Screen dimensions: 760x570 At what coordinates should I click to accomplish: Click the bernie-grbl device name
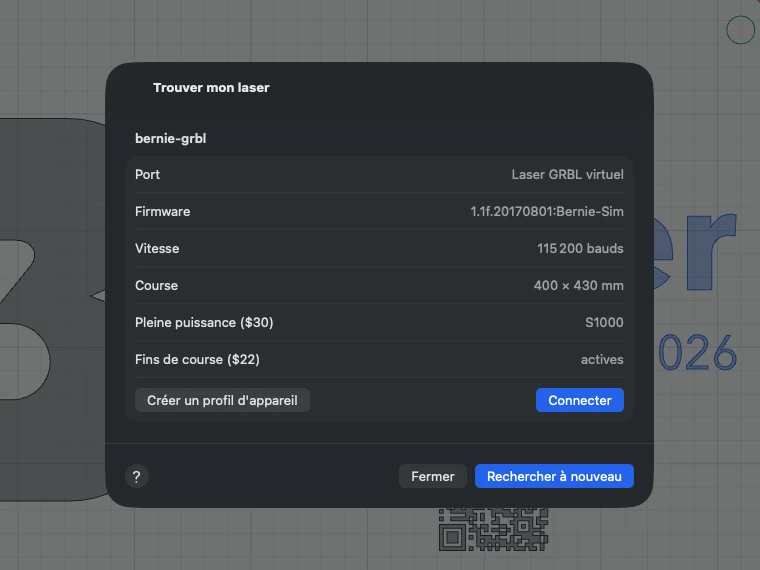[x=171, y=139]
